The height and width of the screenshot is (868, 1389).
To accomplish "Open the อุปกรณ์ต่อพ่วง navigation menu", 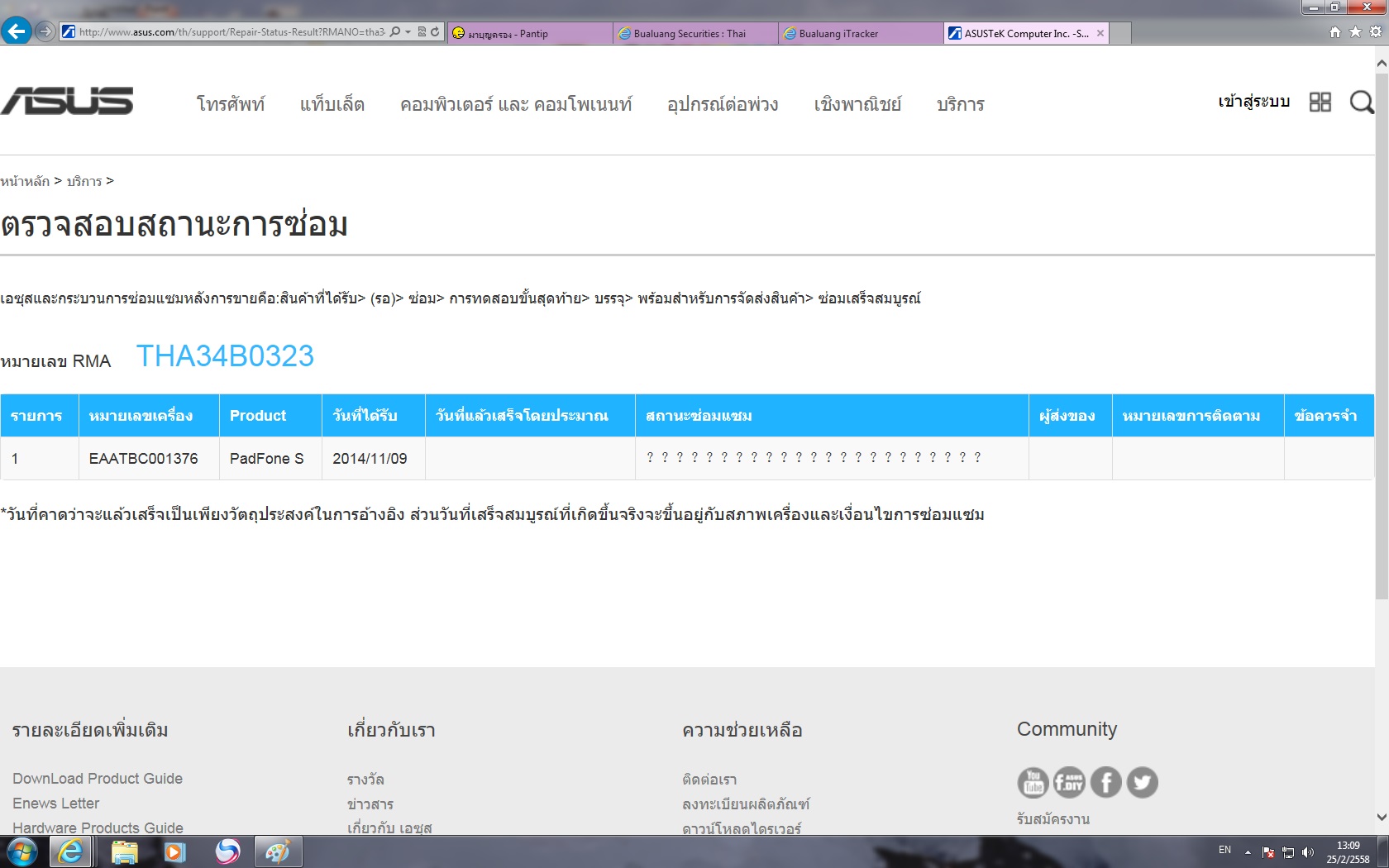I will (x=723, y=104).
